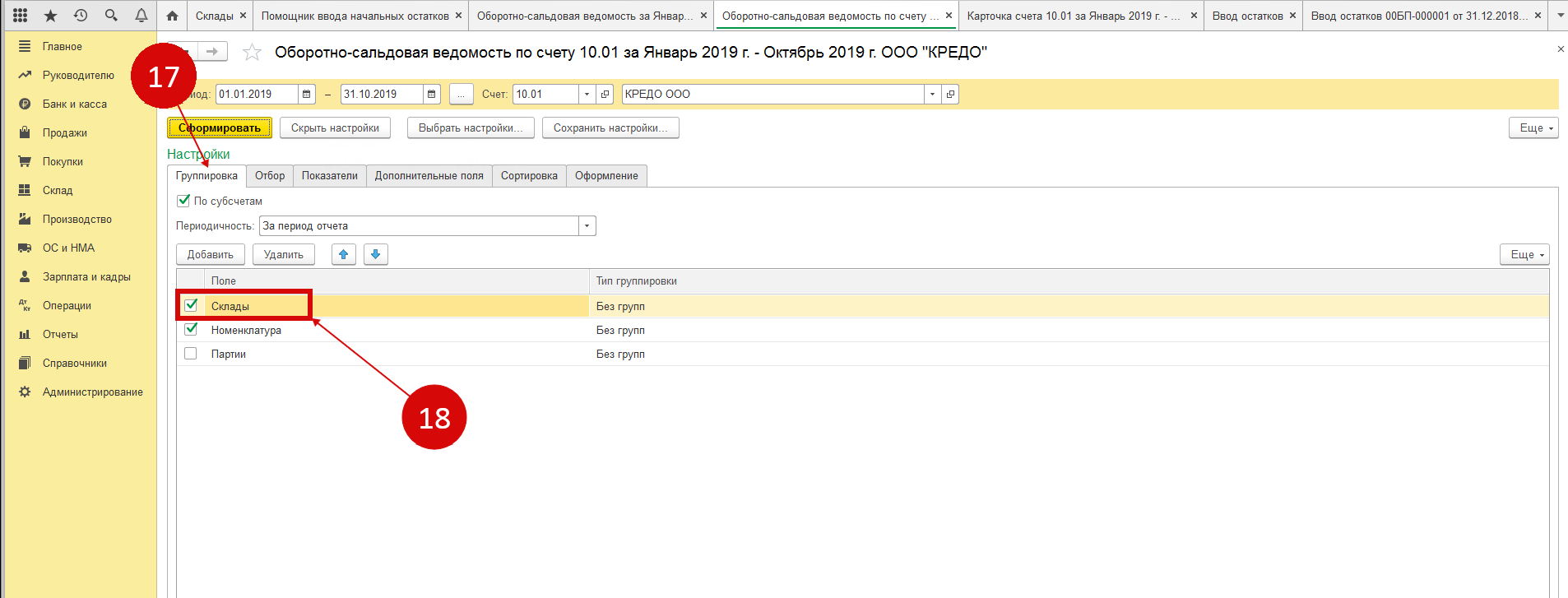The height and width of the screenshot is (598, 1568).
Task: Switch to Помощник ввода начальных остатков tab
Action: pos(355,16)
